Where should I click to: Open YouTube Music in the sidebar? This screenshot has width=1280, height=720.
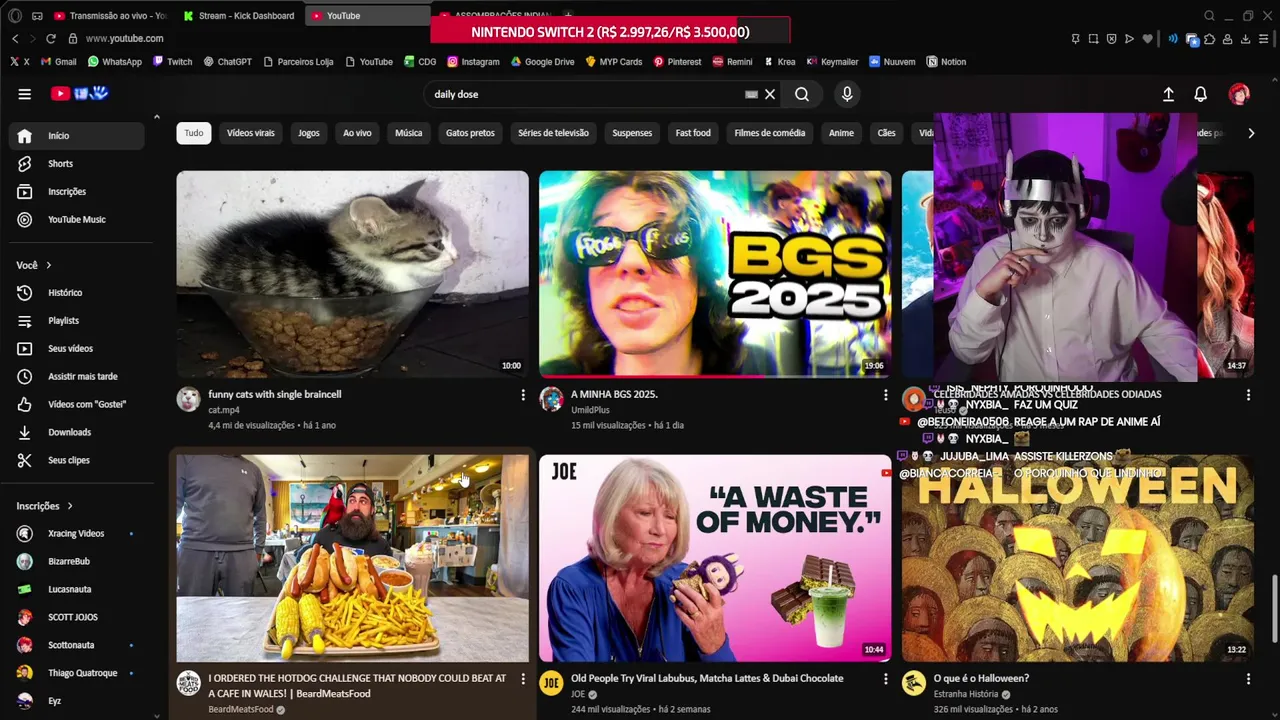pyautogui.click(x=76, y=220)
